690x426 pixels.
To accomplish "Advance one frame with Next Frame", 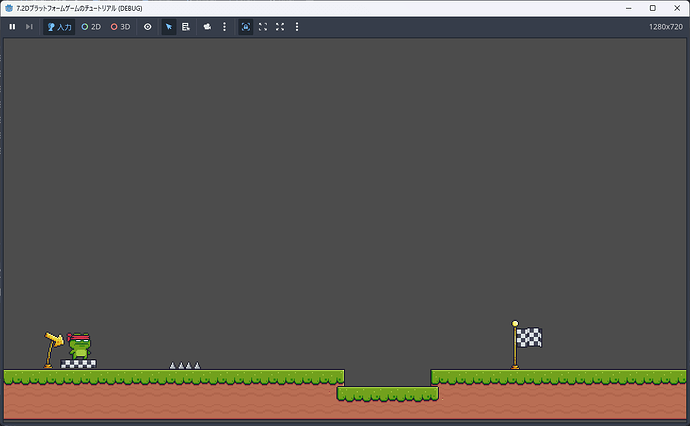I will coord(29,27).
